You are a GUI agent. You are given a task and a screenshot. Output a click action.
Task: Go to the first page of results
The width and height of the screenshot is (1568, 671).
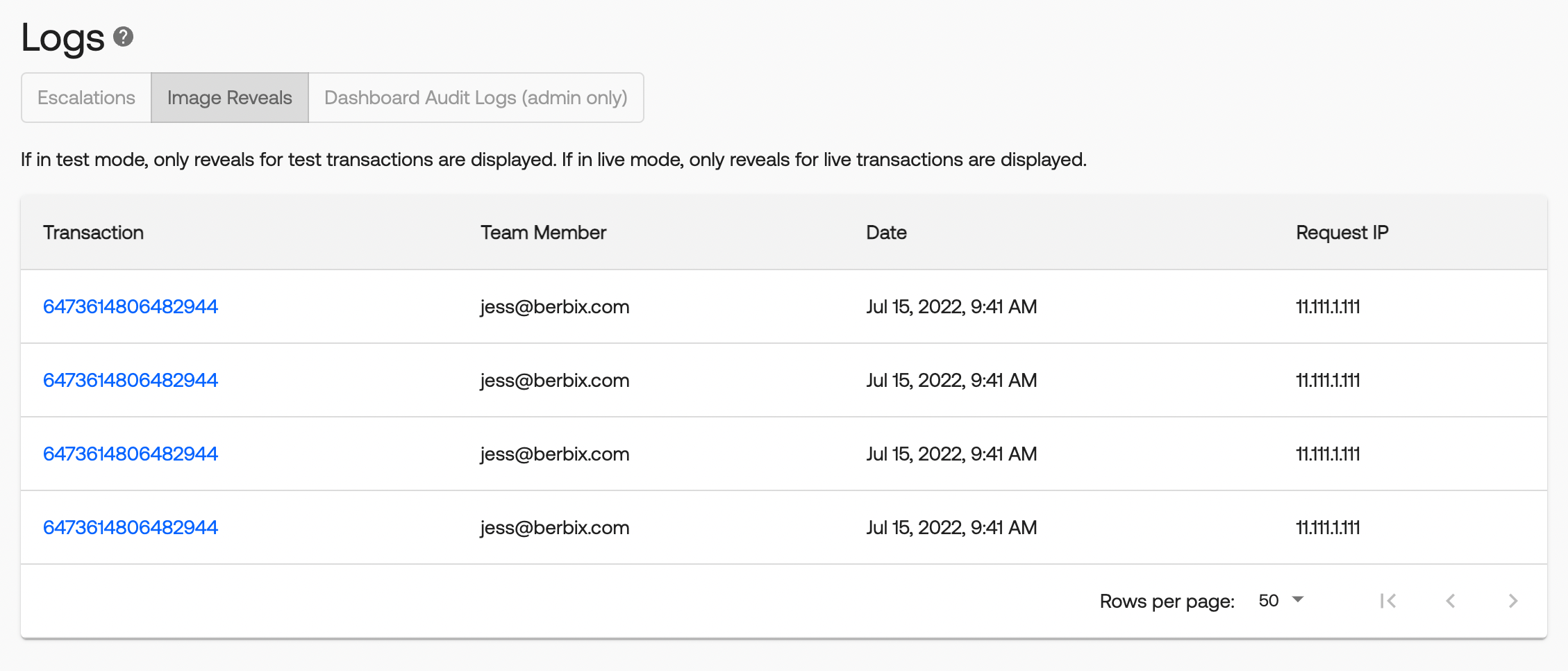[x=1388, y=601]
